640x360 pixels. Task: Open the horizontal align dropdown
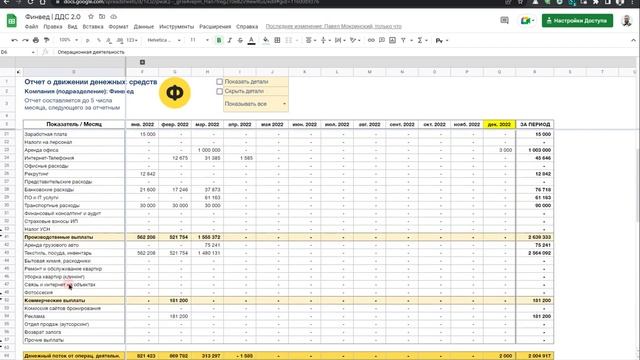pos(311,40)
